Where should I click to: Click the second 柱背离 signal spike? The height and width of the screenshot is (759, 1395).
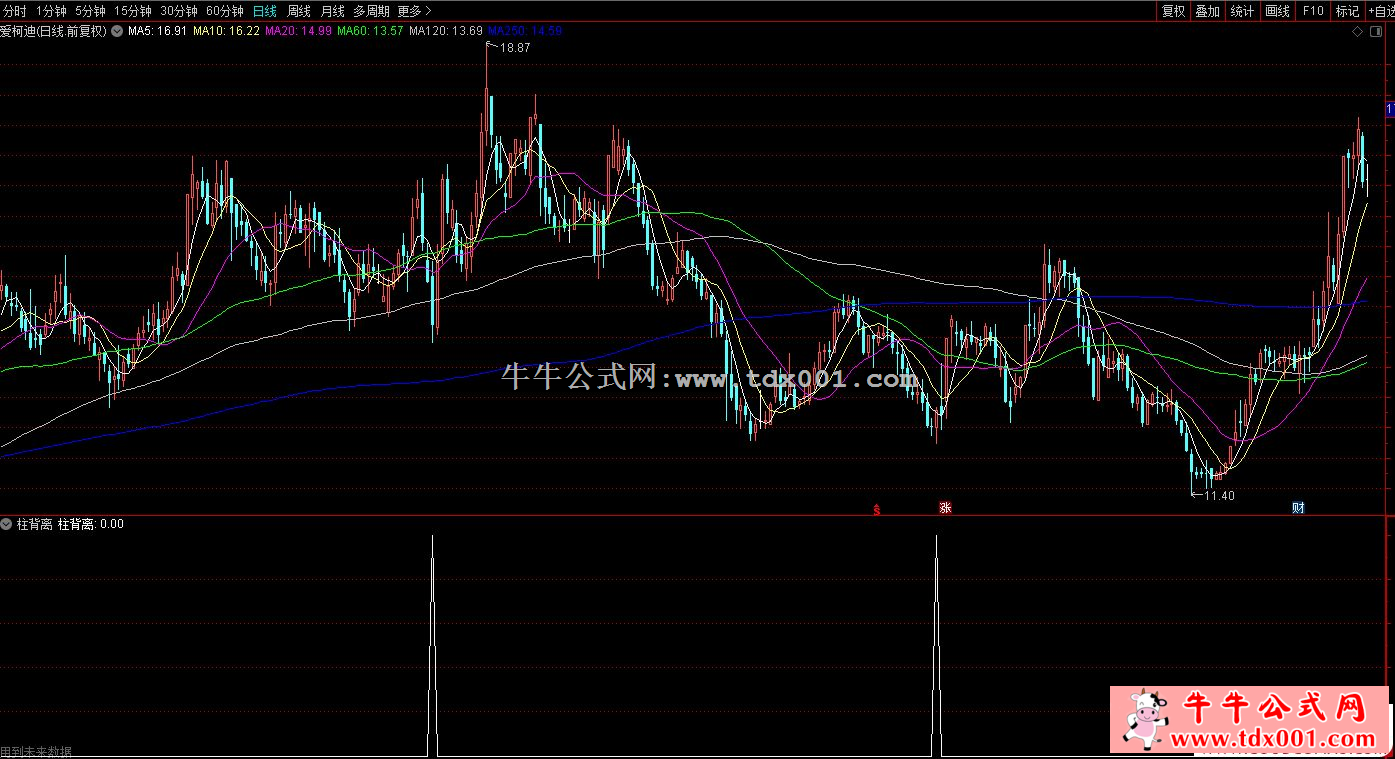936,645
